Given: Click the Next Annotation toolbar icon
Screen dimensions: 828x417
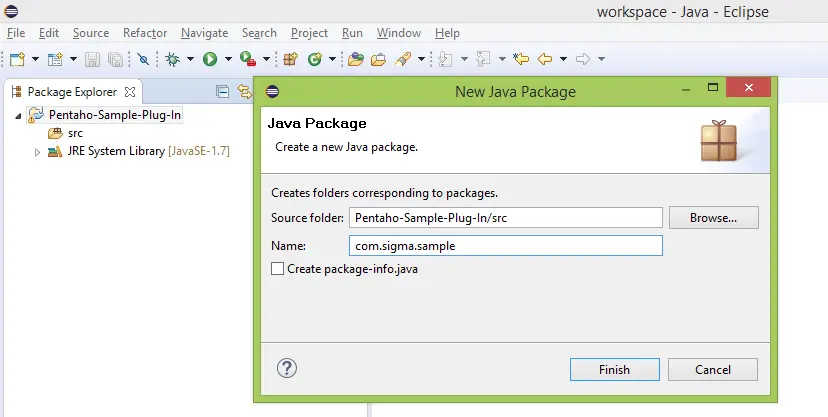Looking at the screenshot, I should (x=445, y=59).
